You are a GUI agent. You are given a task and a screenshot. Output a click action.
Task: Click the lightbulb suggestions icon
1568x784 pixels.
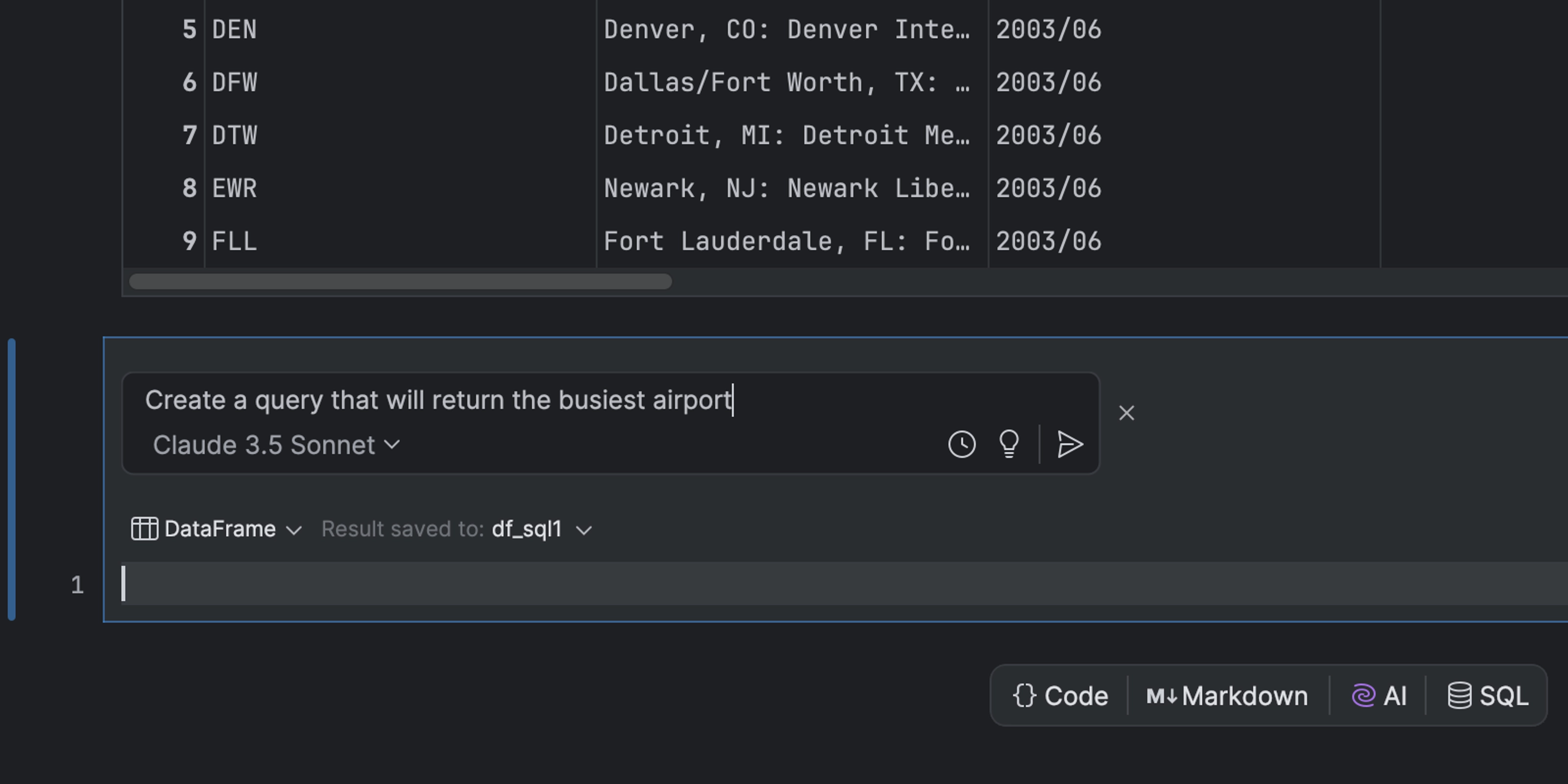(1008, 444)
